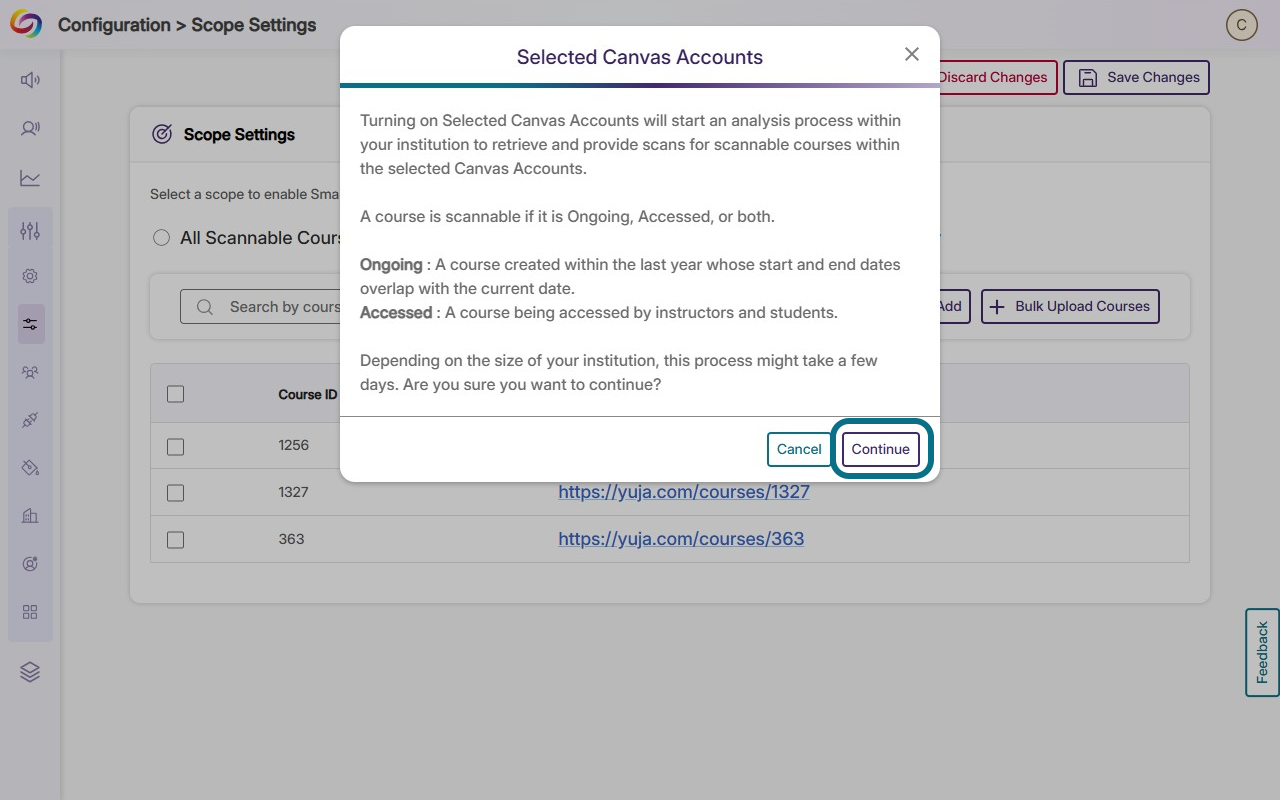Open the yuja.com/courses/1327 link

(684, 492)
